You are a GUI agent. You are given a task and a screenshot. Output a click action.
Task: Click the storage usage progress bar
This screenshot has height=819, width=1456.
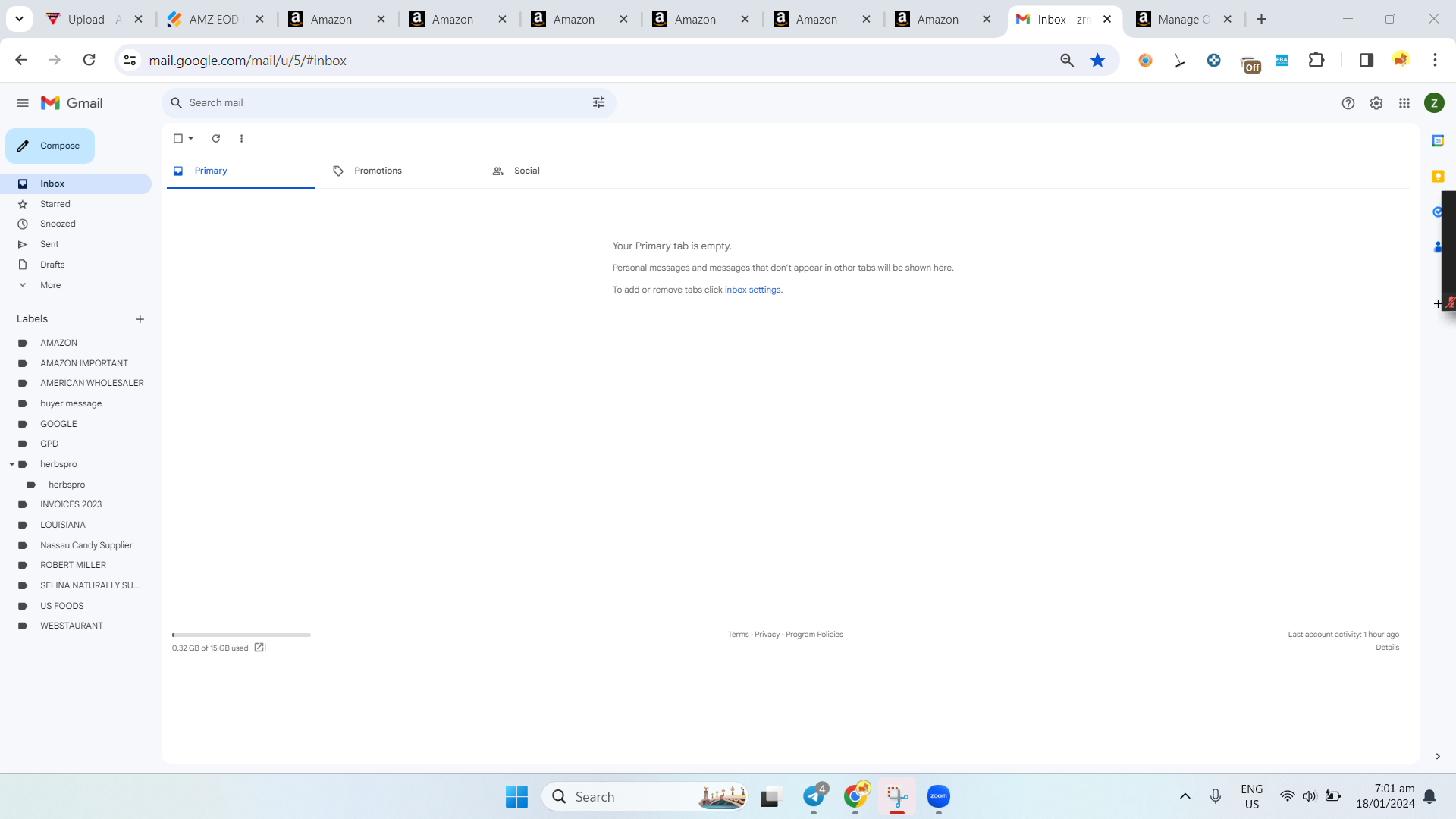[x=241, y=635]
